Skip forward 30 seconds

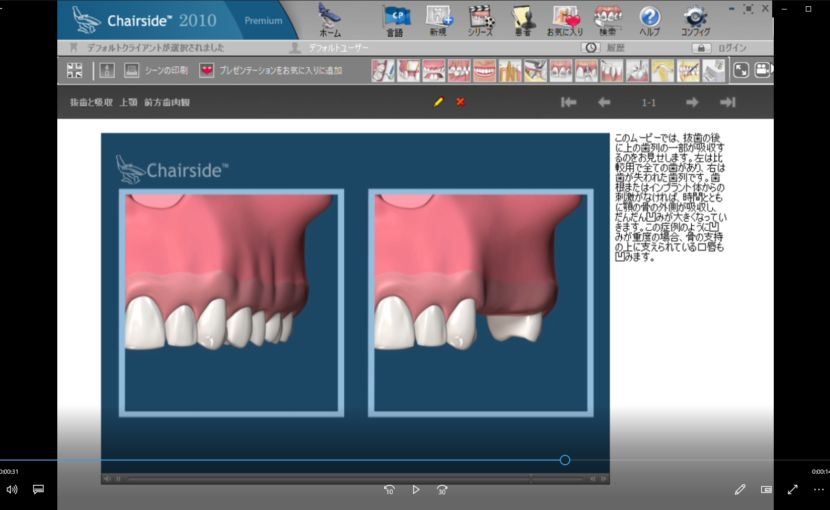[x=442, y=490]
